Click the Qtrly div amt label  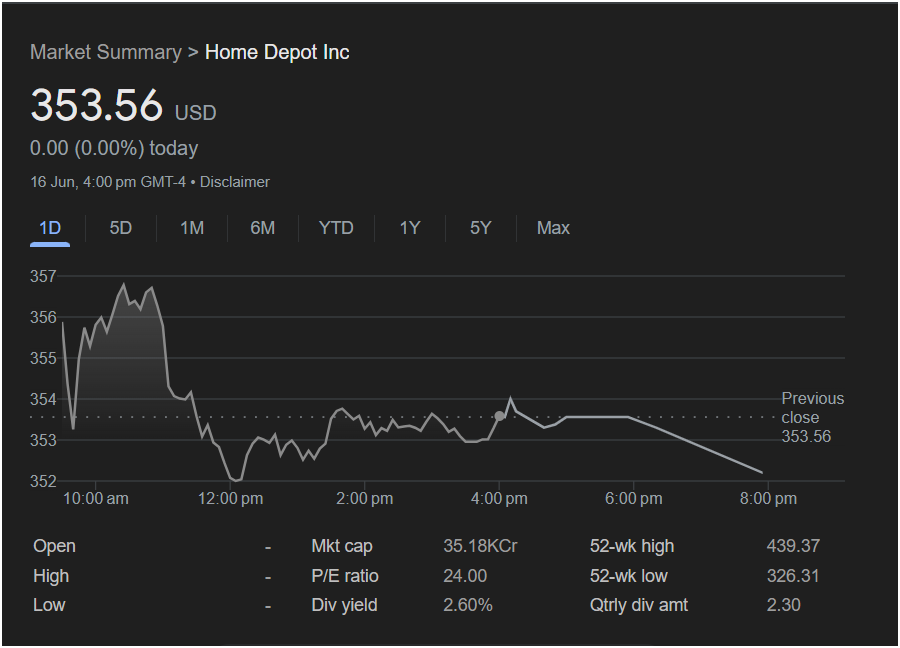pos(638,605)
